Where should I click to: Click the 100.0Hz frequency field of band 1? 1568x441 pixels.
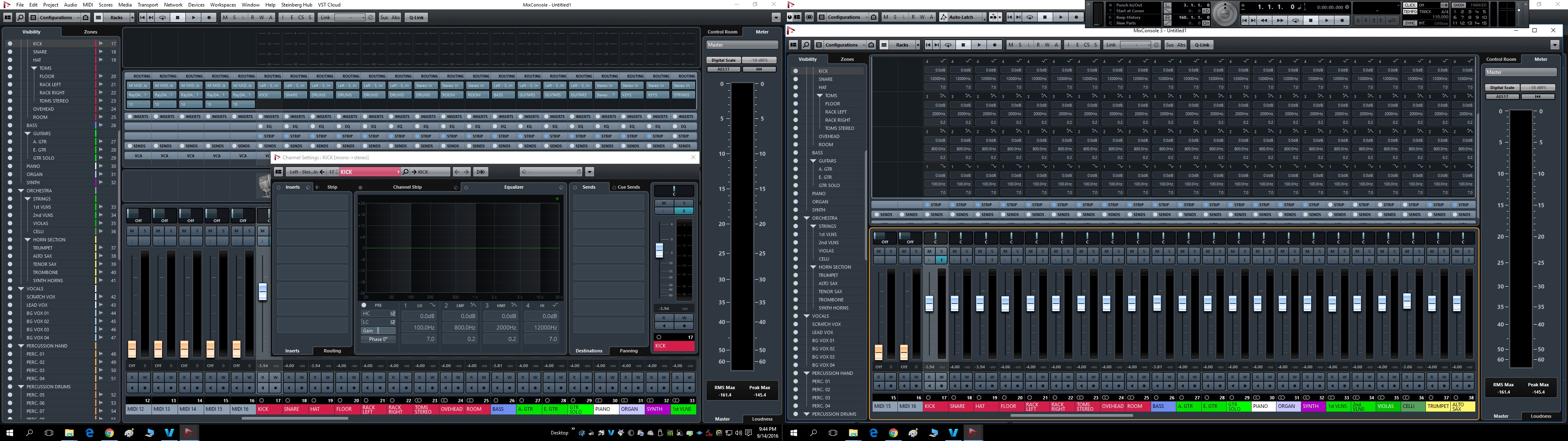419,327
